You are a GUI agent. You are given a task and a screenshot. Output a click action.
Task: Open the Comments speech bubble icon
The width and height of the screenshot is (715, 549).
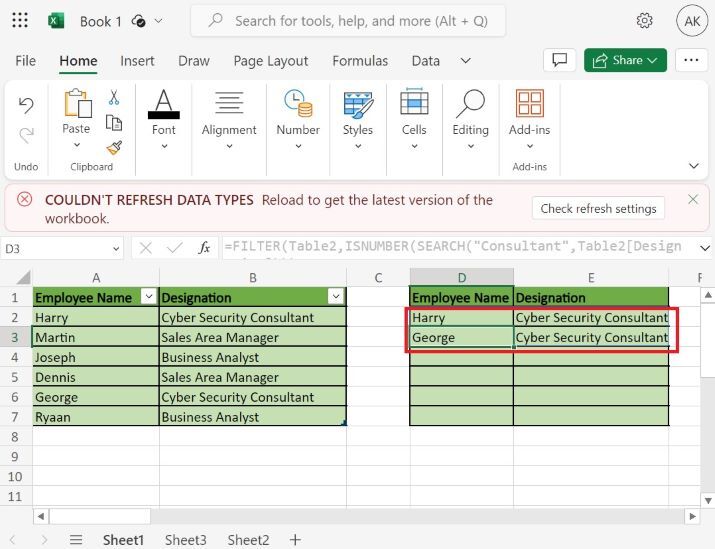pos(560,60)
